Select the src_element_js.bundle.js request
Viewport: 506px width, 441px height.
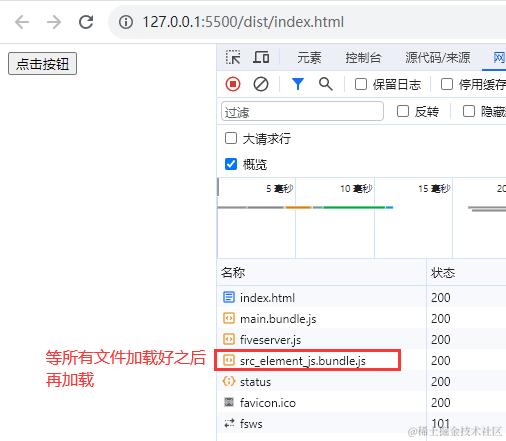pyautogui.click(x=362, y=360)
